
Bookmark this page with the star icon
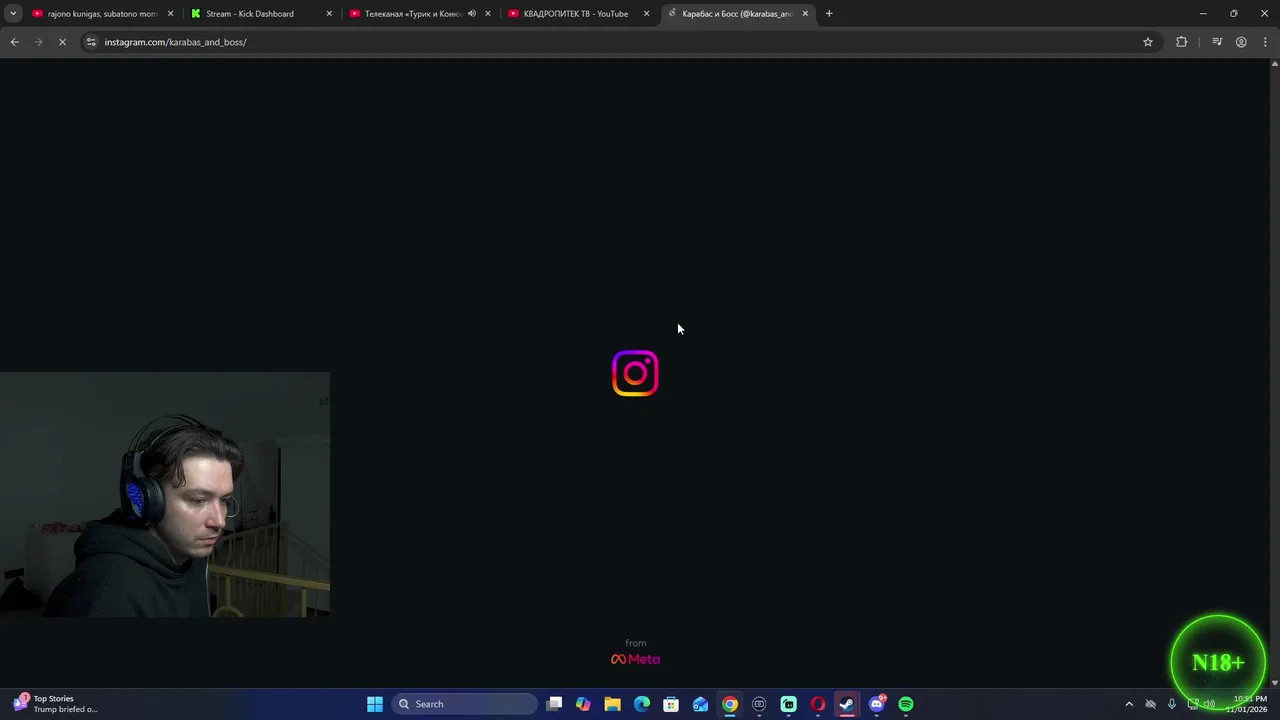tap(1148, 42)
